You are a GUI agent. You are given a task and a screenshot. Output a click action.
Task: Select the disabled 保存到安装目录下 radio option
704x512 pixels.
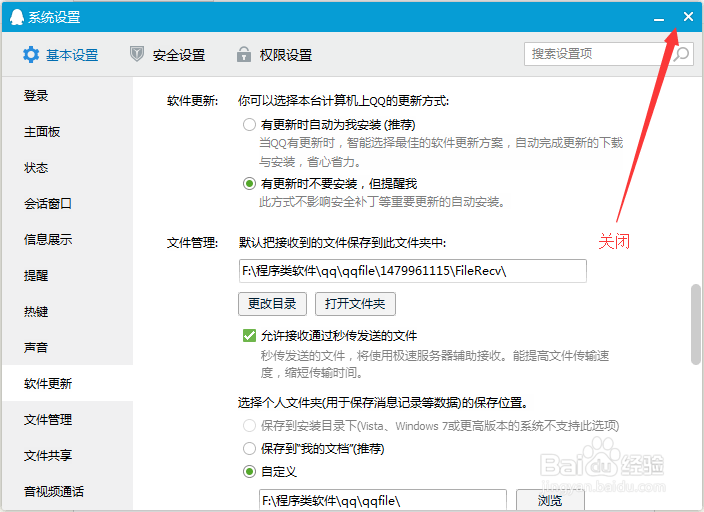249,425
